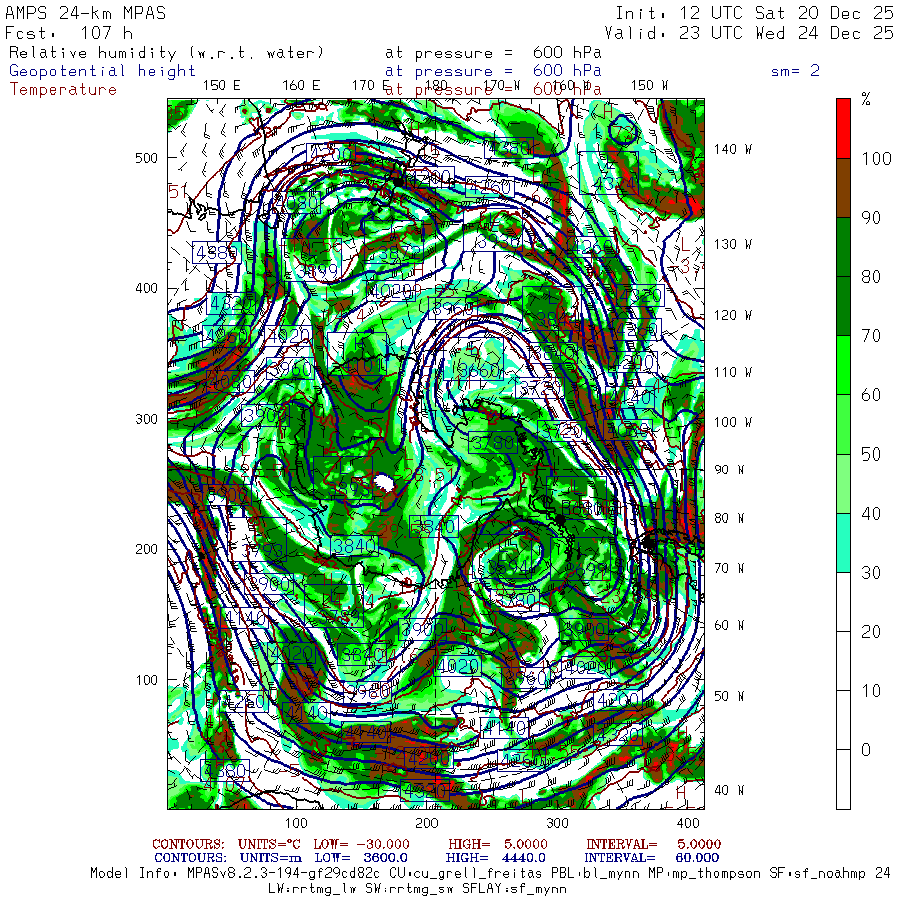Click the colorbar '20' value label
This screenshot has height=900, width=900.
[871, 631]
